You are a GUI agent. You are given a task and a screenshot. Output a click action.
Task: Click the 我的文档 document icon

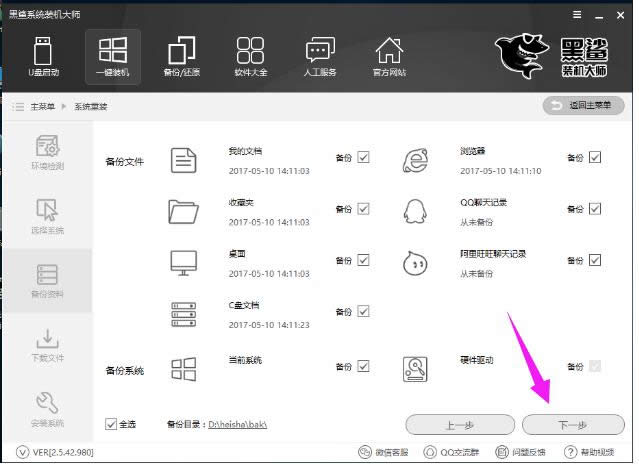[x=183, y=161]
